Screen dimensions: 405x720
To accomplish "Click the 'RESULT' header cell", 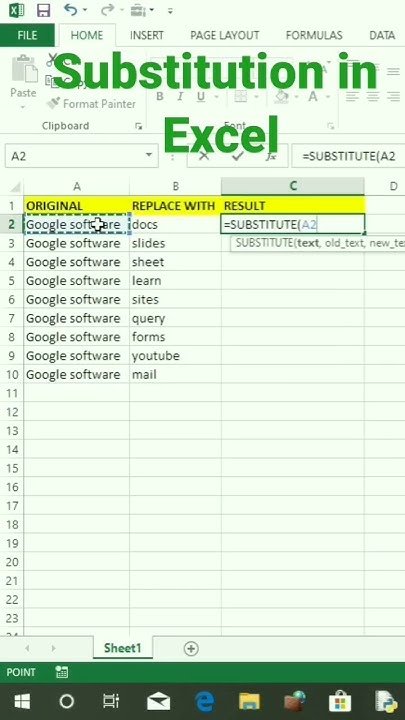I will click(293, 205).
